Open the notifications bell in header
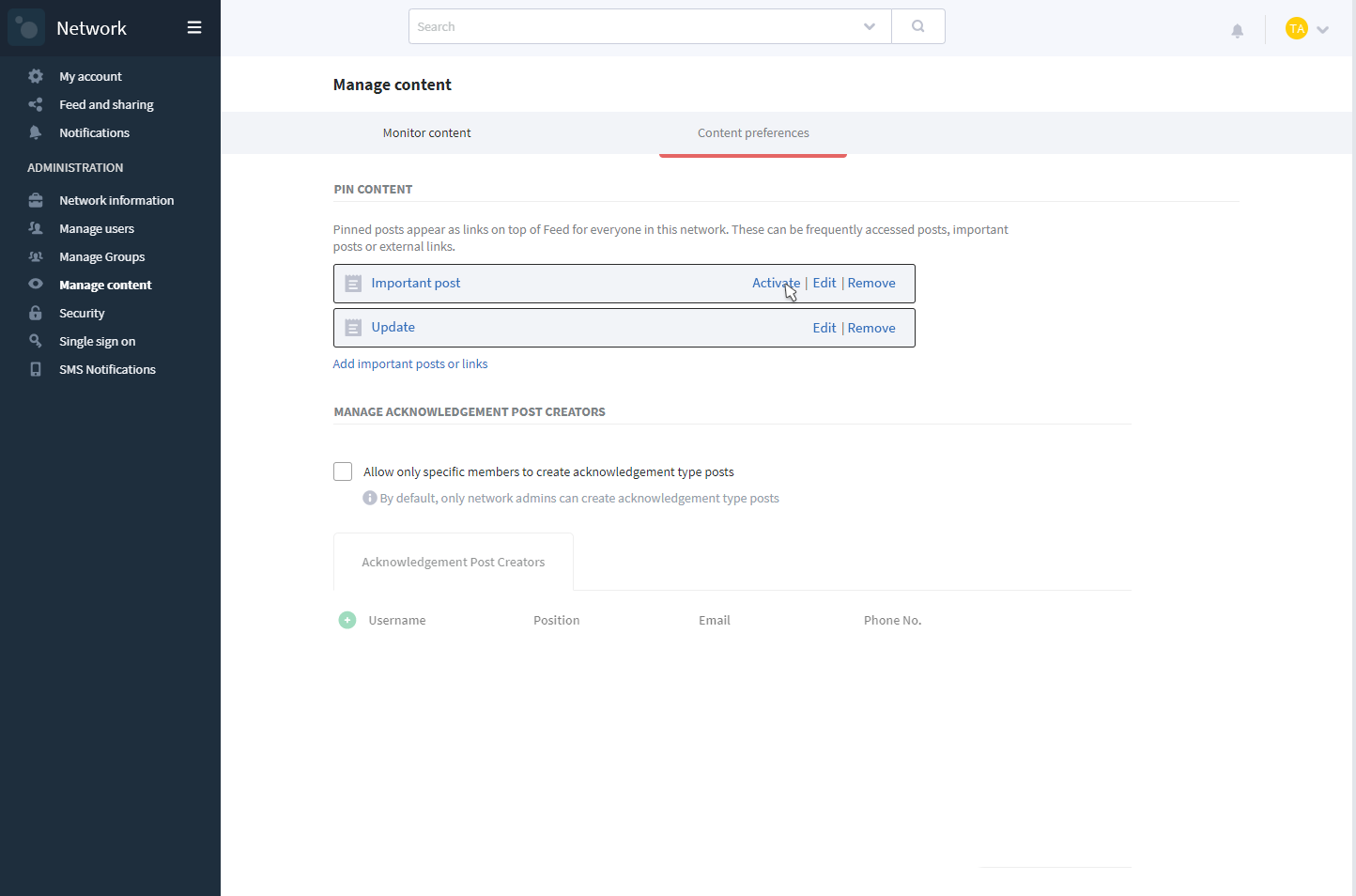Image resolution: width=1356 pixels, height=896 pixels. [1237, 31]
